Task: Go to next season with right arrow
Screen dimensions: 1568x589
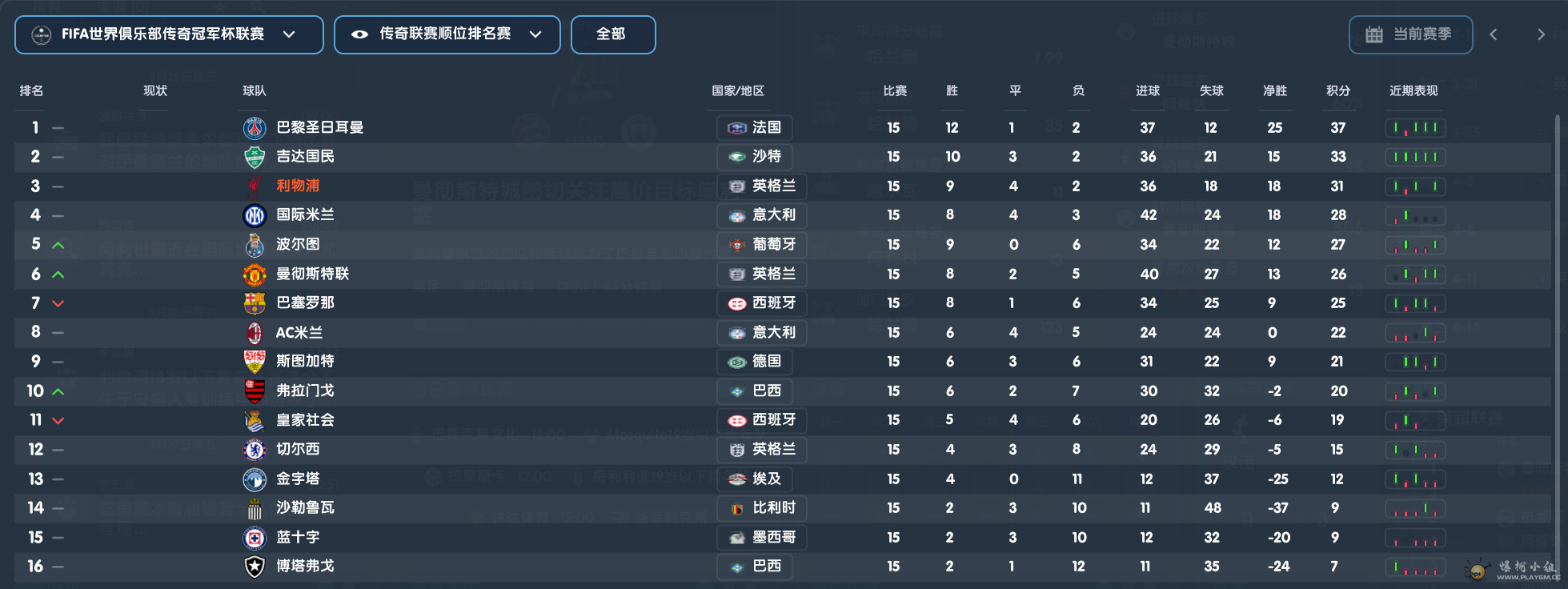Action: [1541, 34]
